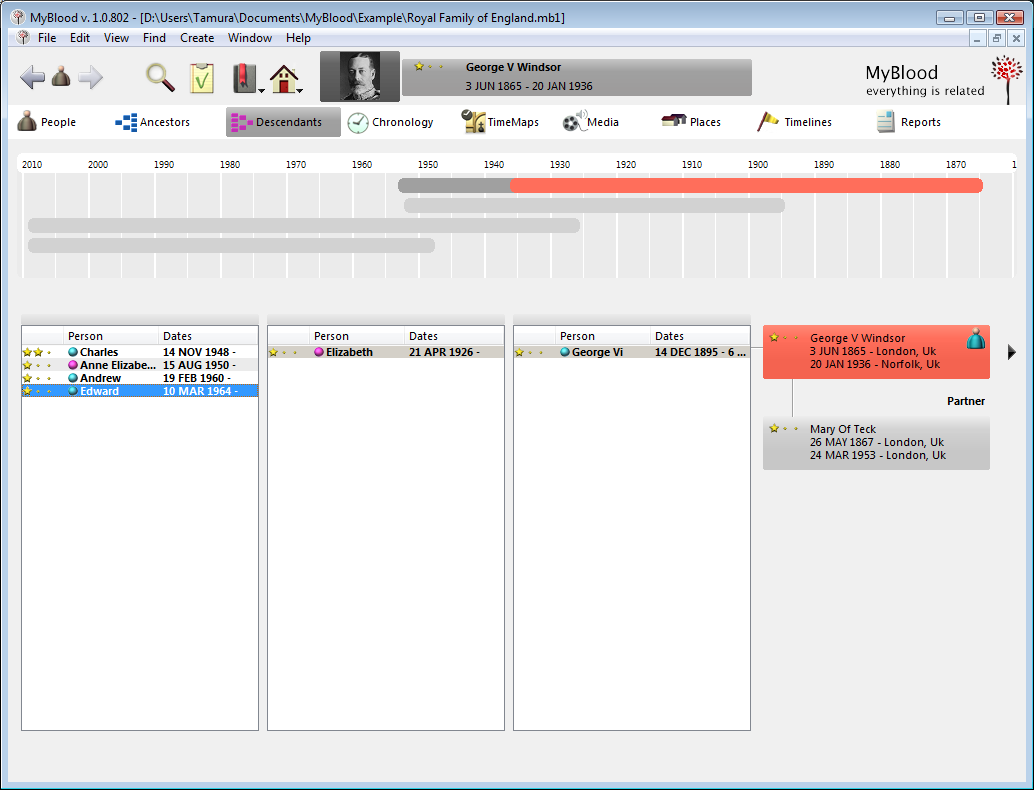Sort first list by Person column

(x=111, y=336)
